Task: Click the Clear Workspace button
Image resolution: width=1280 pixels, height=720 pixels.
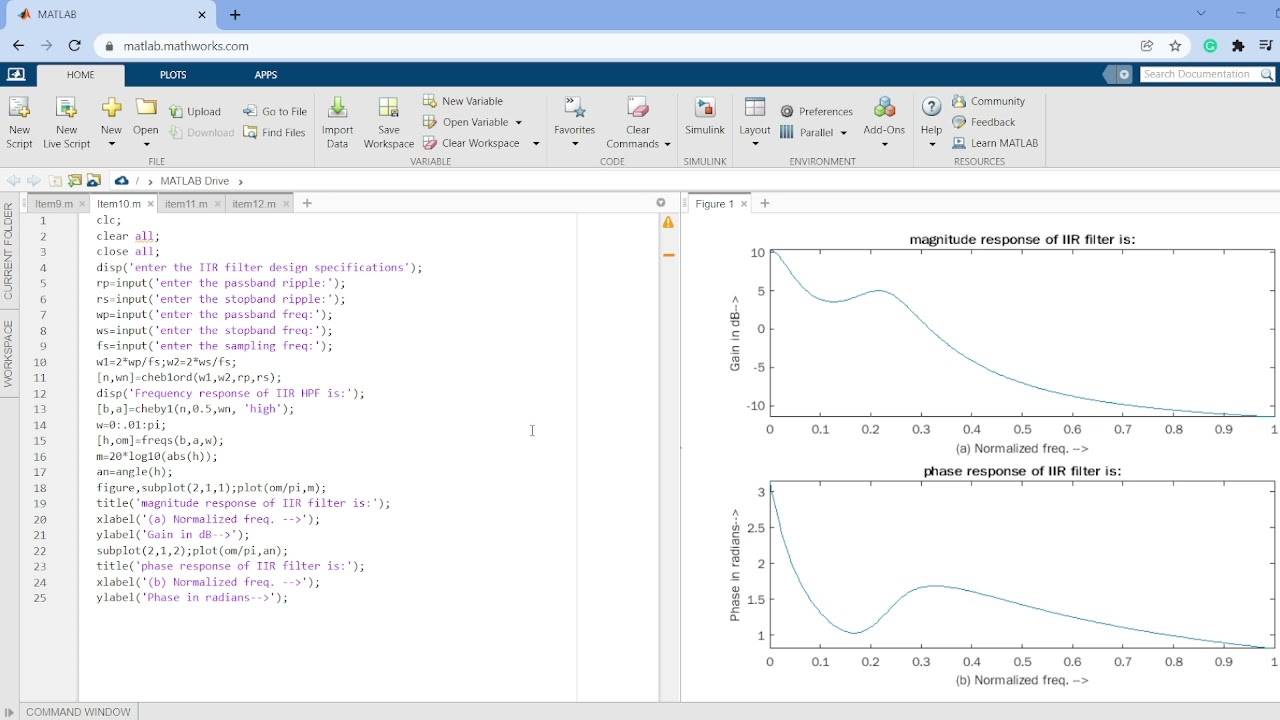Action: point(471,143)
